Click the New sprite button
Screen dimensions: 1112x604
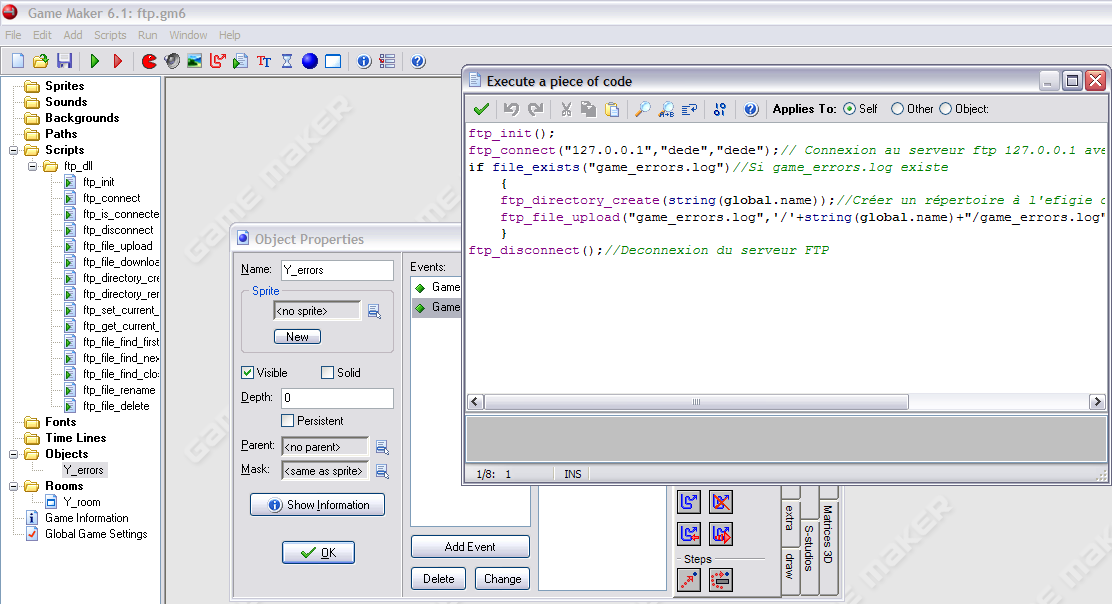pos(297,337)
